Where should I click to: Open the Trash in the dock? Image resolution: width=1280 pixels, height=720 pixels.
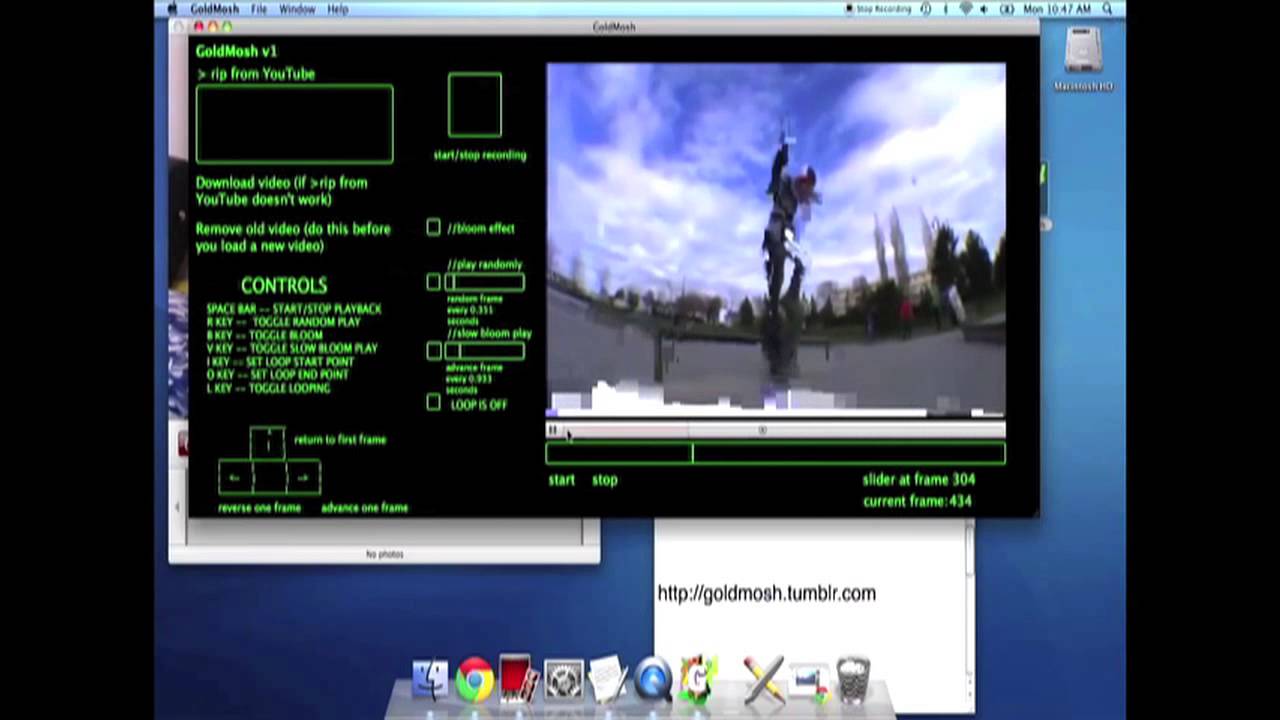853,679
